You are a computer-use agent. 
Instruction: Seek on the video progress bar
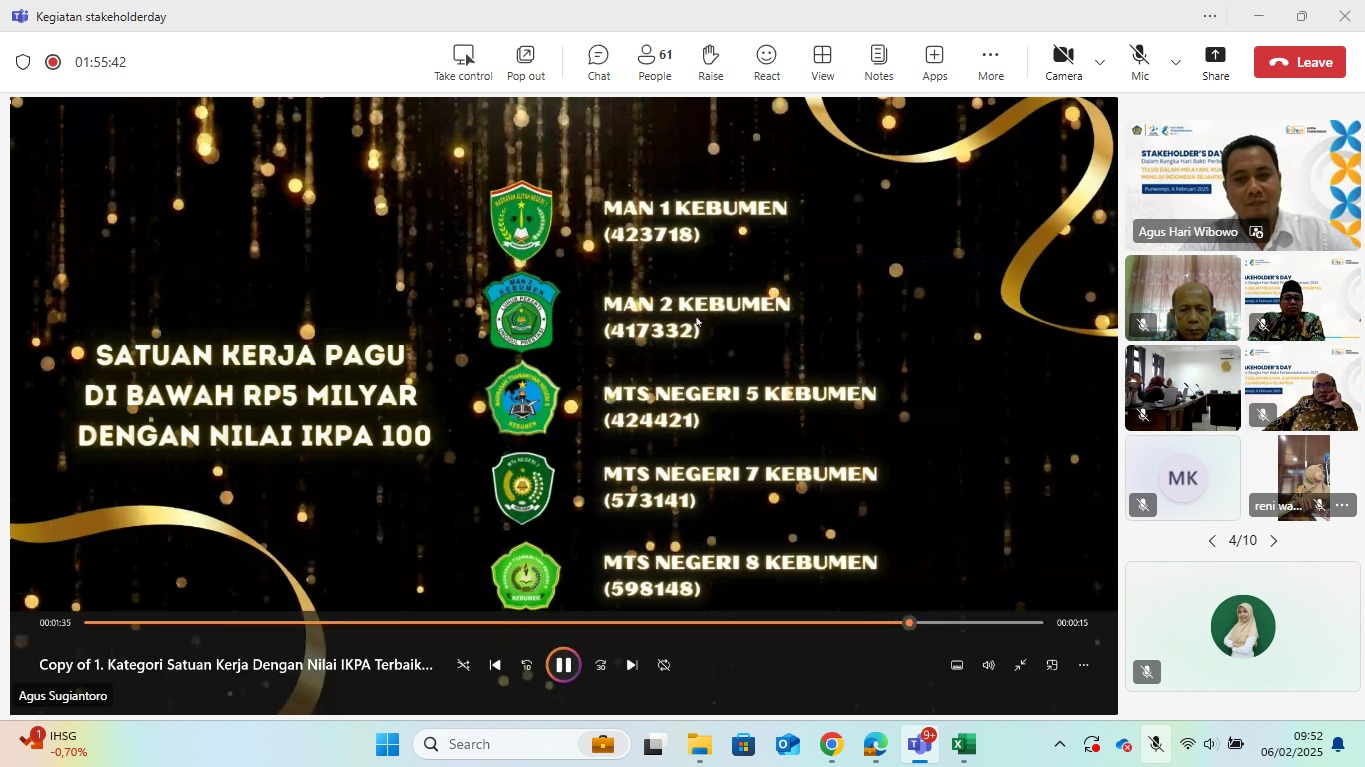coord(563,623)
